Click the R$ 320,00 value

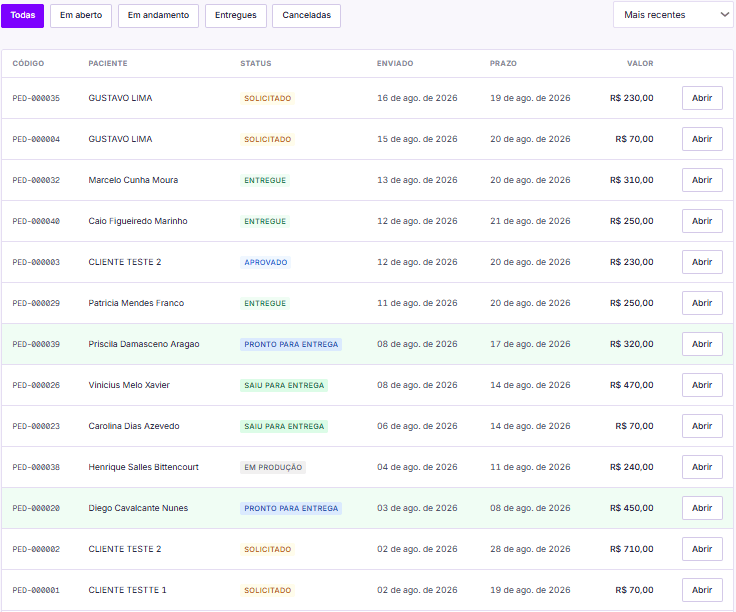(x=631, y=344)
